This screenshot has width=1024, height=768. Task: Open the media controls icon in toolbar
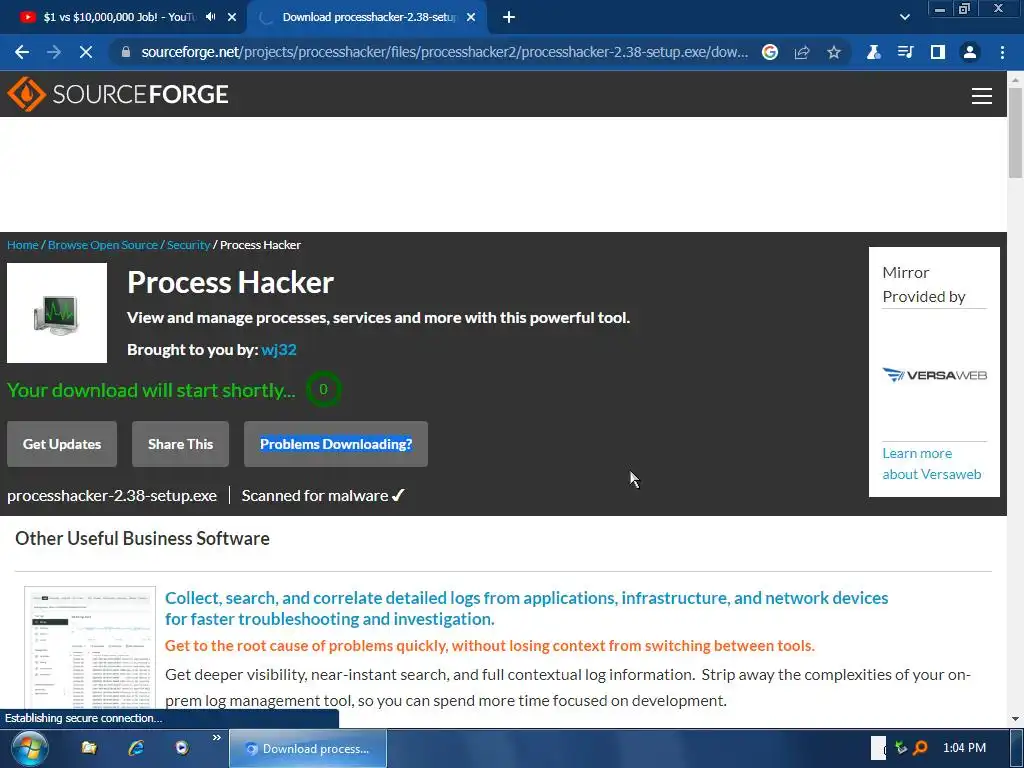(x=905, y=52)
